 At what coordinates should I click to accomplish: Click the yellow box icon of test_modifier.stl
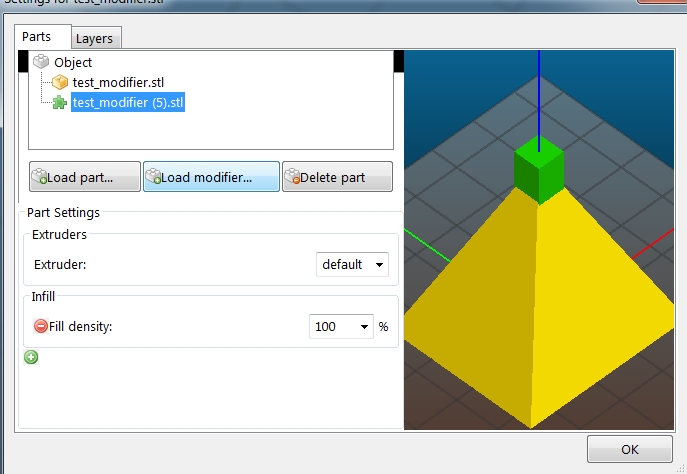tap(60, 82)
